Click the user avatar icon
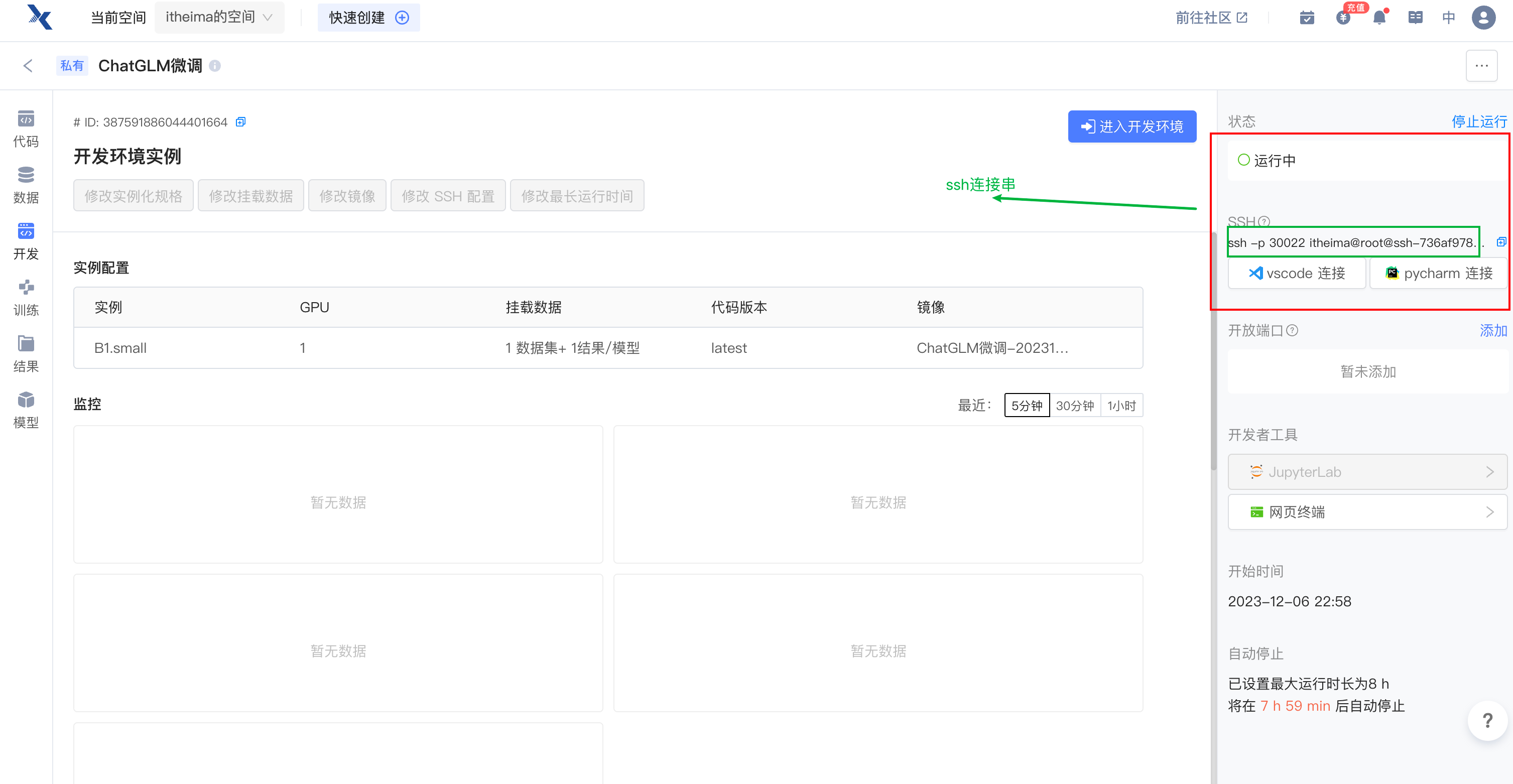Screen dimensions: 1513x784 pyautogui.click(x=1482, y=18)
